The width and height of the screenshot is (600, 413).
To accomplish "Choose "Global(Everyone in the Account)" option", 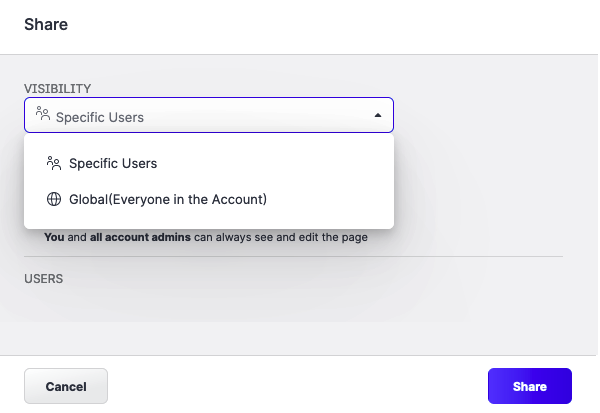I will 168,199.
